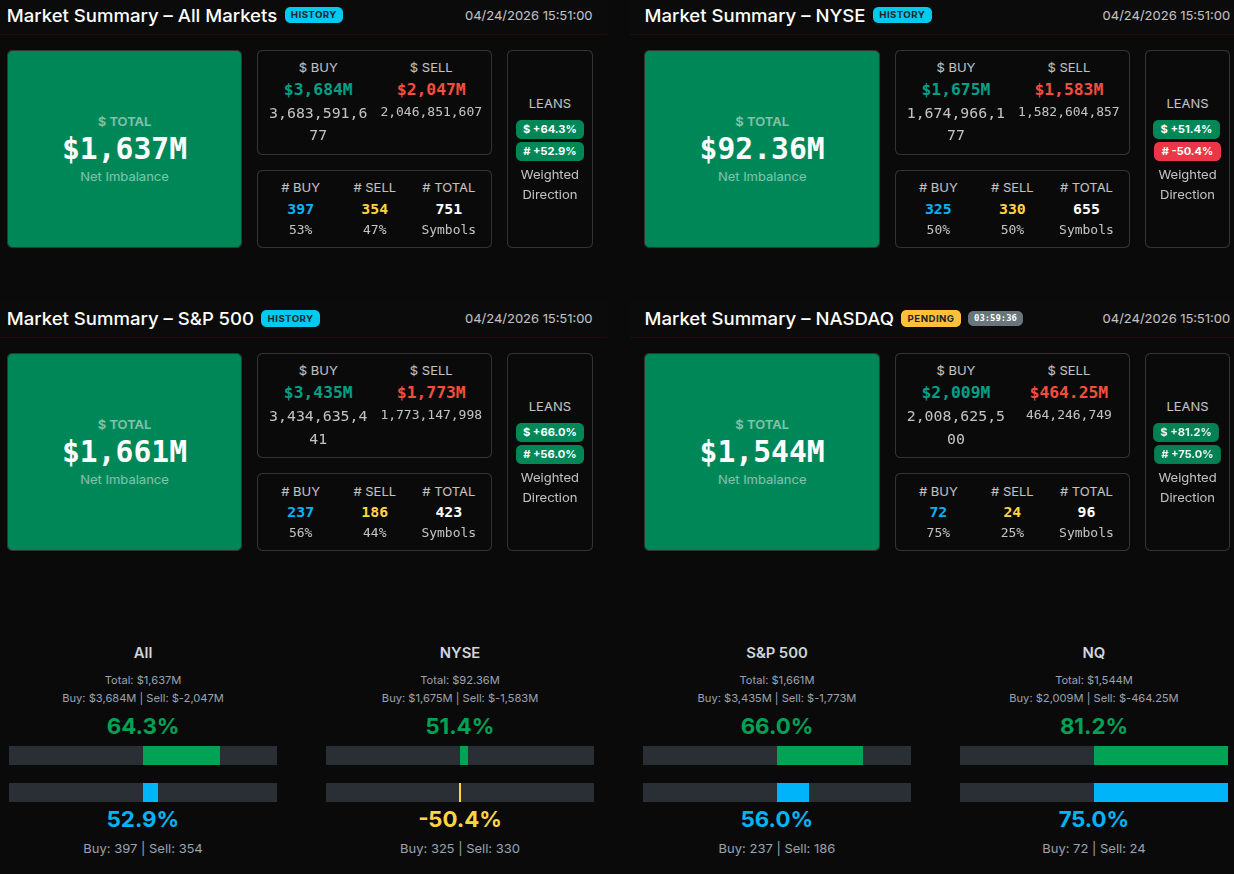Open the S&P 500 $1,661M imbalance tile

tap(124, 452)
